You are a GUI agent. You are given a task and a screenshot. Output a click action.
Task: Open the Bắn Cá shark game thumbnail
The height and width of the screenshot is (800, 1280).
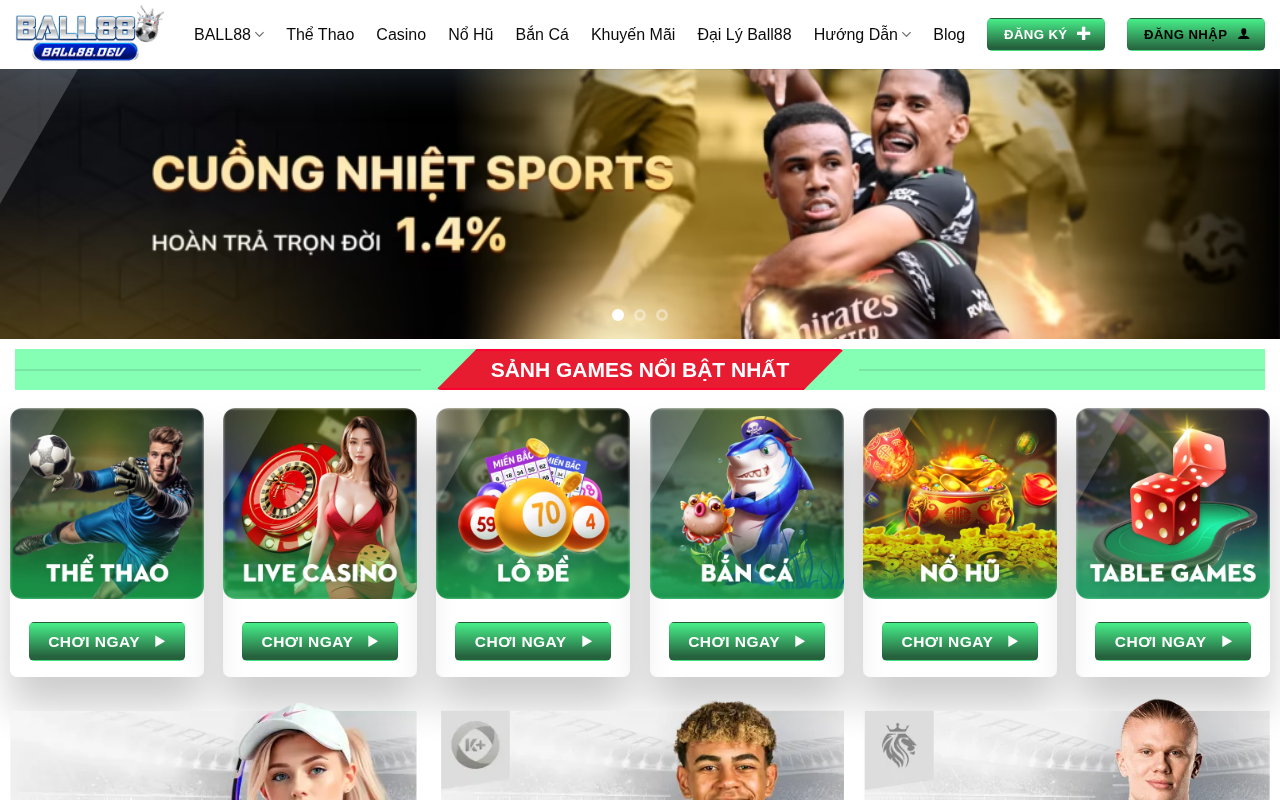pyautogui.click(x=747, y=503)
